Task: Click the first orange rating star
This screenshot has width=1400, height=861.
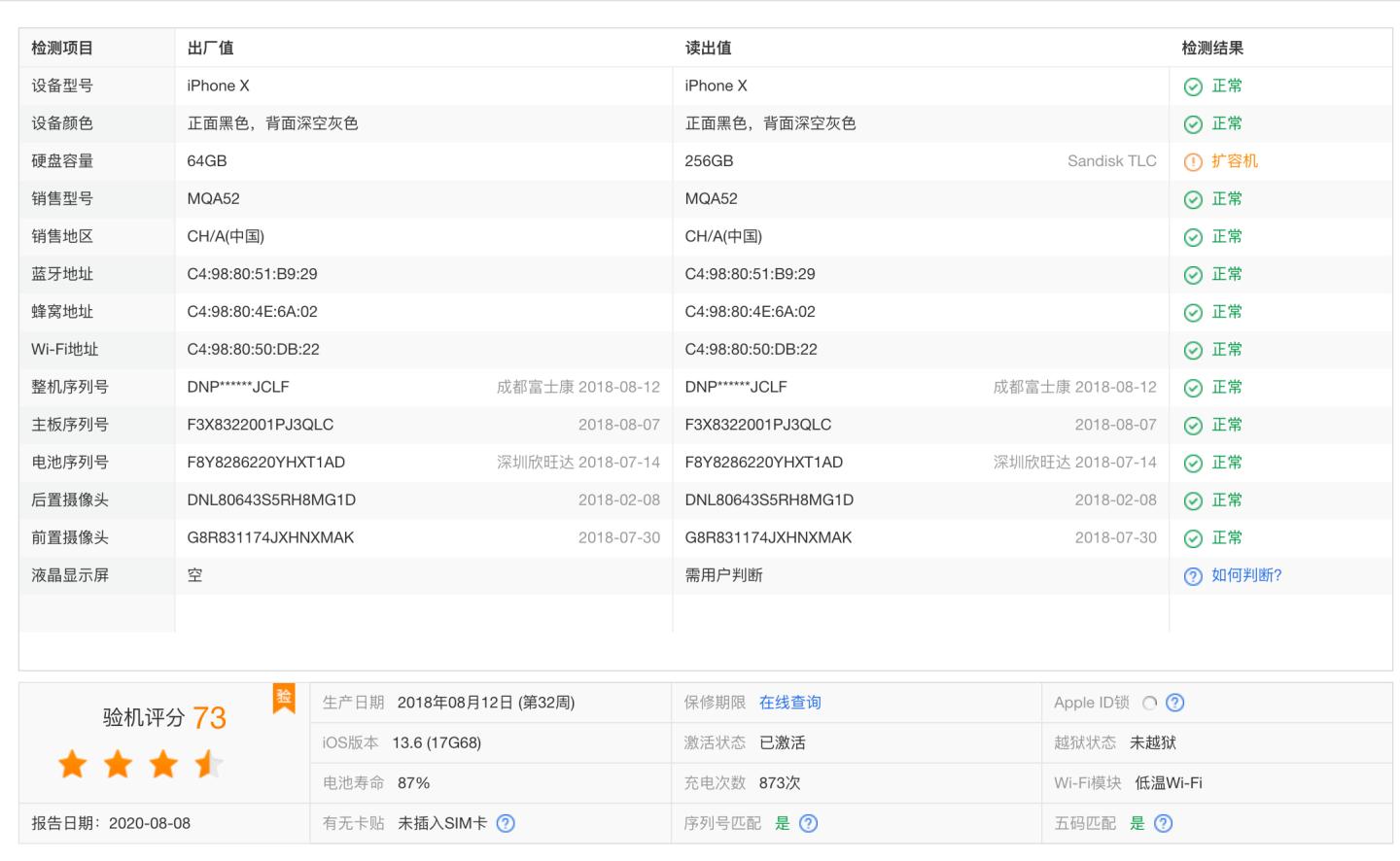Action: pyautogui.click(x=71, y=764)
